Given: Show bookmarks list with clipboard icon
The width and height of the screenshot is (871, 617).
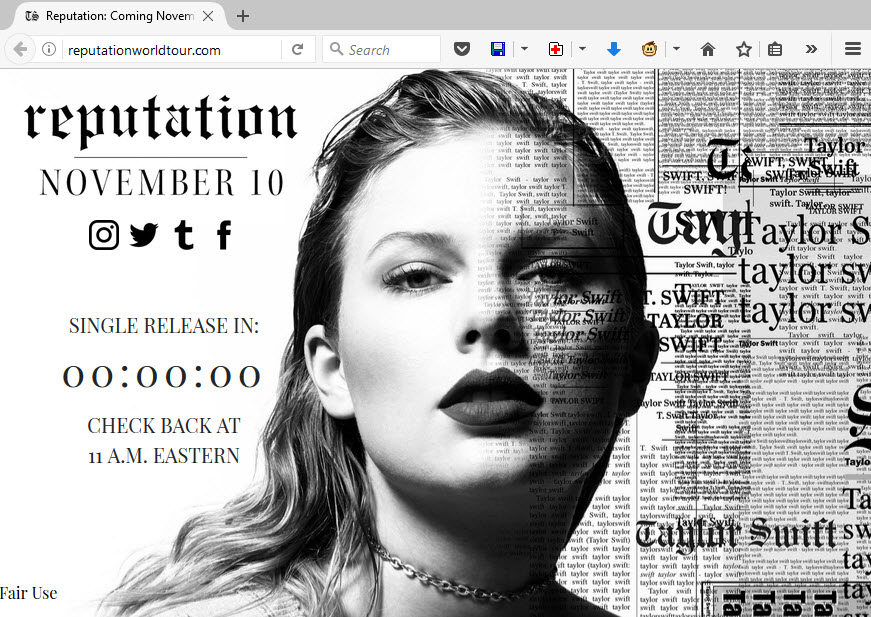Looking at the screenshot, I should point(775,49).
